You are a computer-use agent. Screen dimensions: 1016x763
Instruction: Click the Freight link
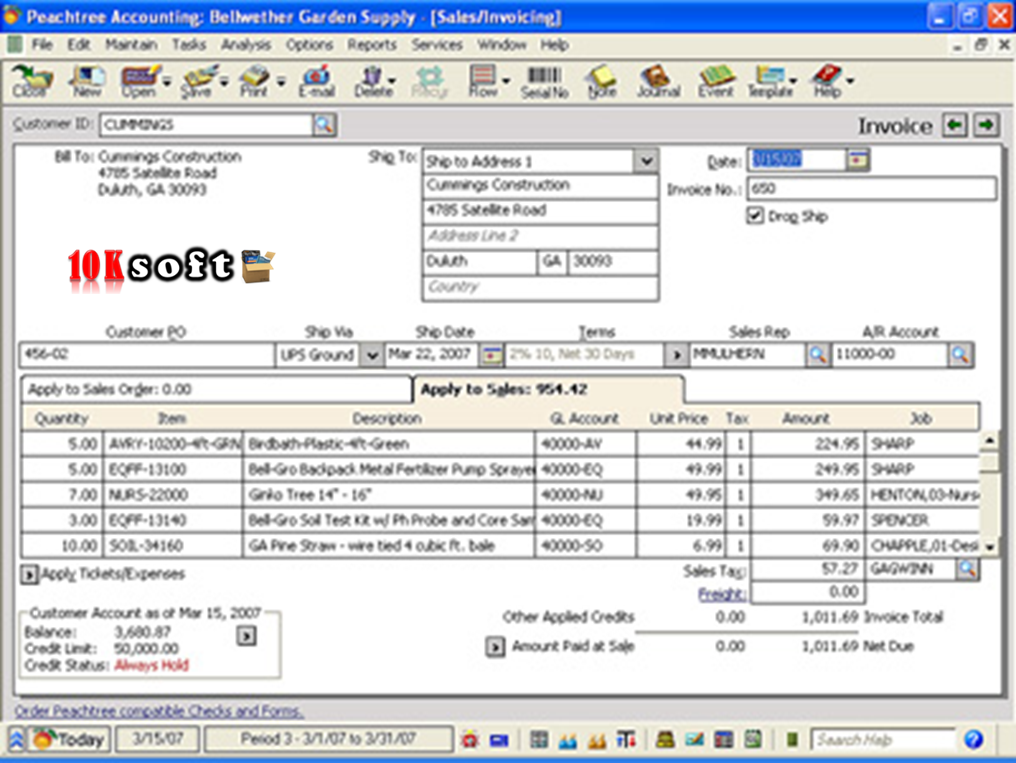(721, 594)
